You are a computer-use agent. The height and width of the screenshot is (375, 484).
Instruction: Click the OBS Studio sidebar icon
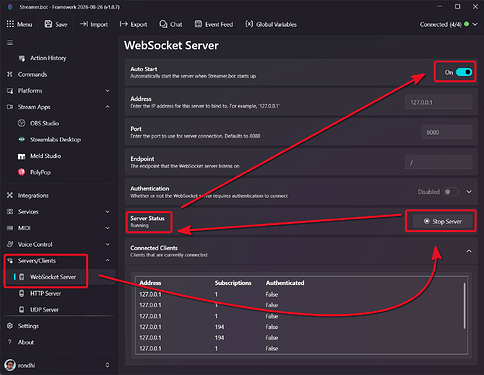pos(21,123)
